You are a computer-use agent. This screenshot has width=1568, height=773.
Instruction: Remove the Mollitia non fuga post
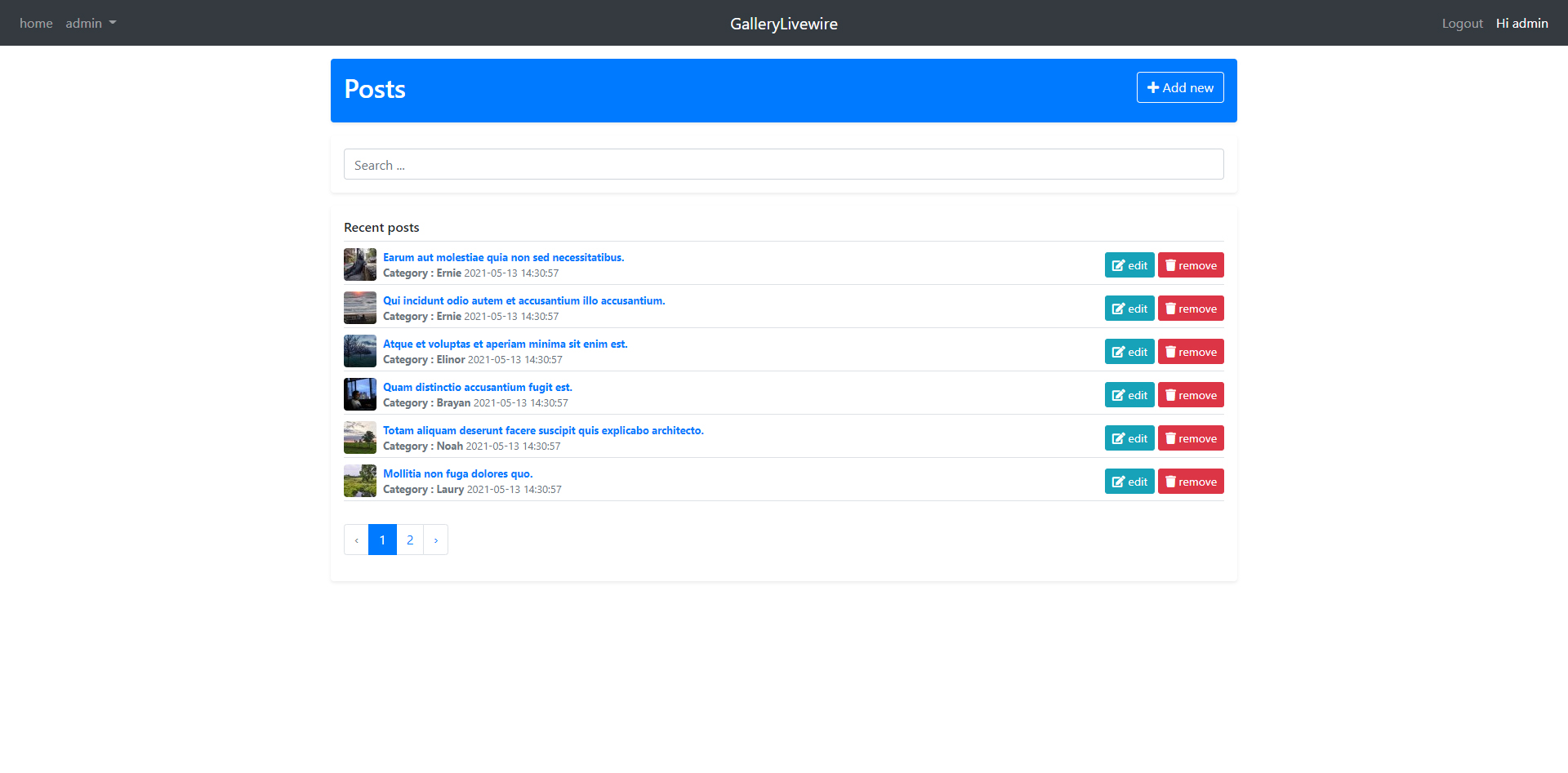click(x=1190, y=482)
